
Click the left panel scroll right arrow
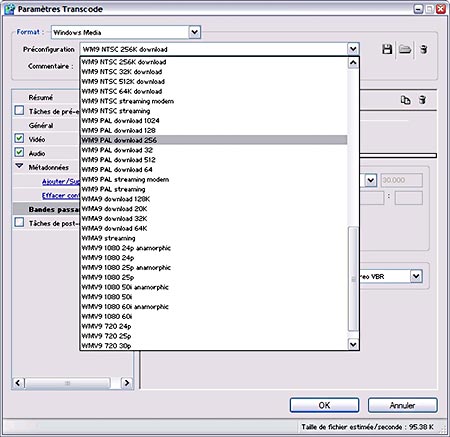click(126, 383)
